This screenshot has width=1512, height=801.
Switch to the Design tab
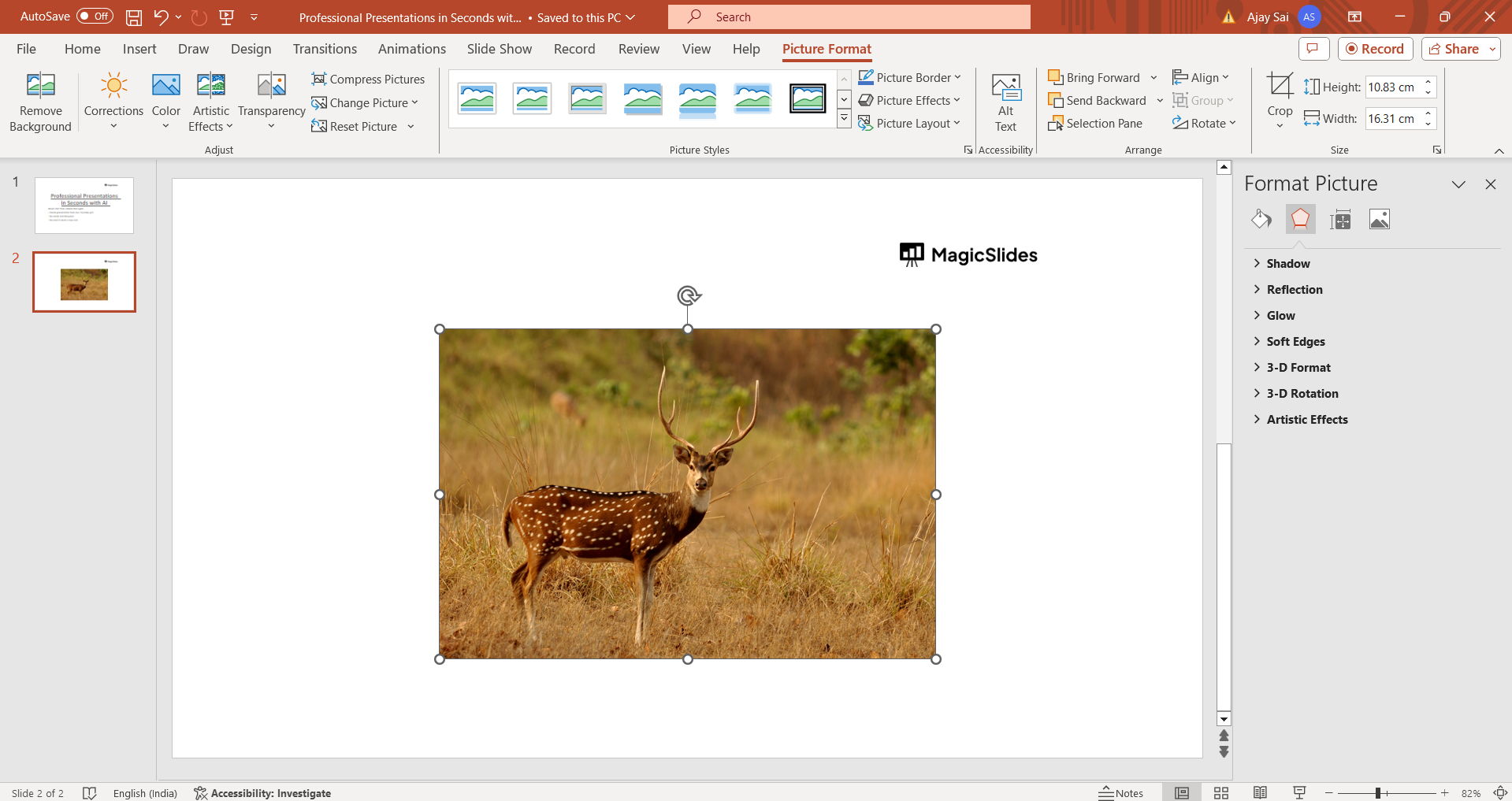251,49
